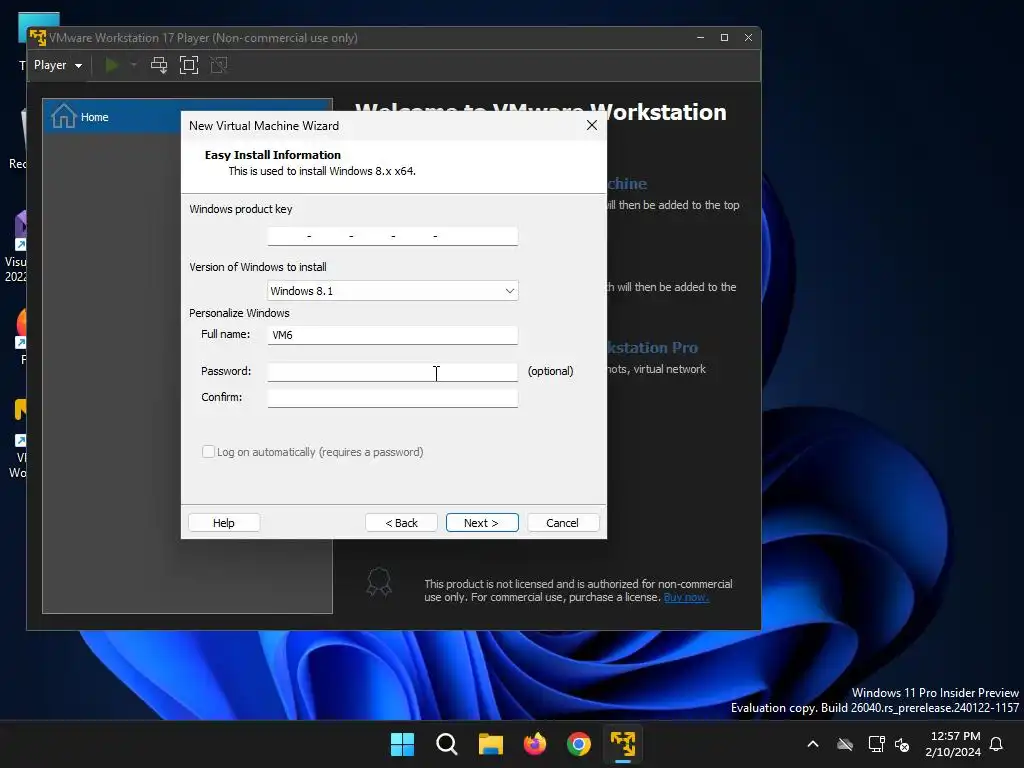Open File Explorer from taskbar
The image size is (1024, 768).
[x=490, y=744]
